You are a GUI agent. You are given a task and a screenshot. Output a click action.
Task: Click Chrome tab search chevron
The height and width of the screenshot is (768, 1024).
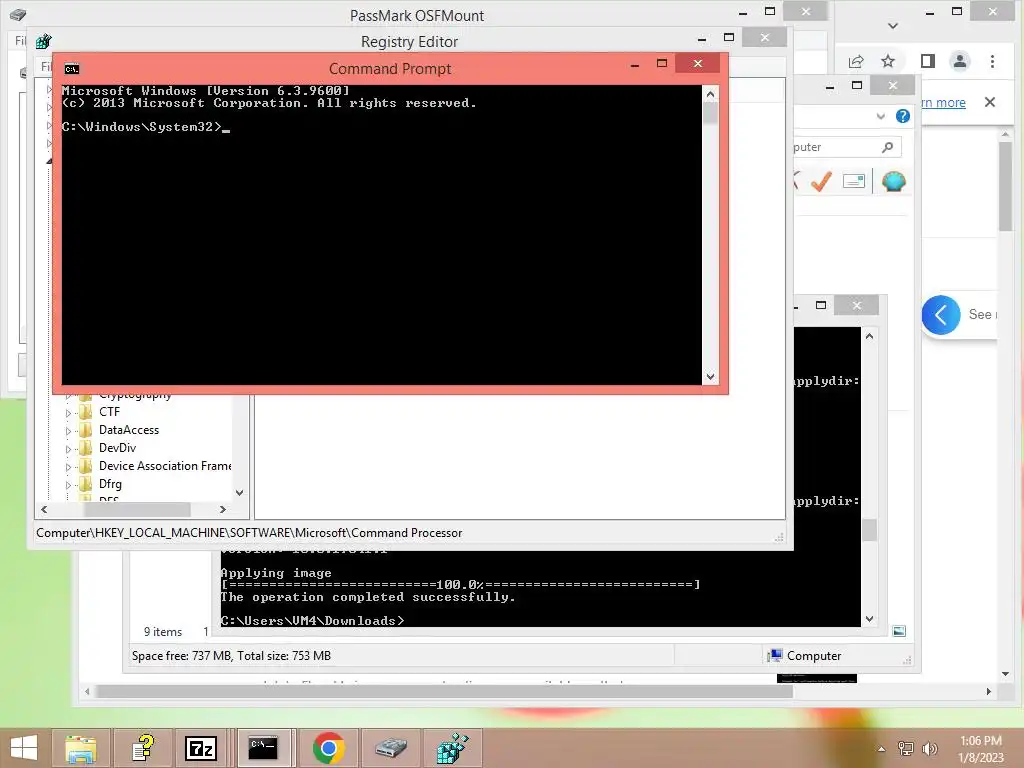[893, 26]
